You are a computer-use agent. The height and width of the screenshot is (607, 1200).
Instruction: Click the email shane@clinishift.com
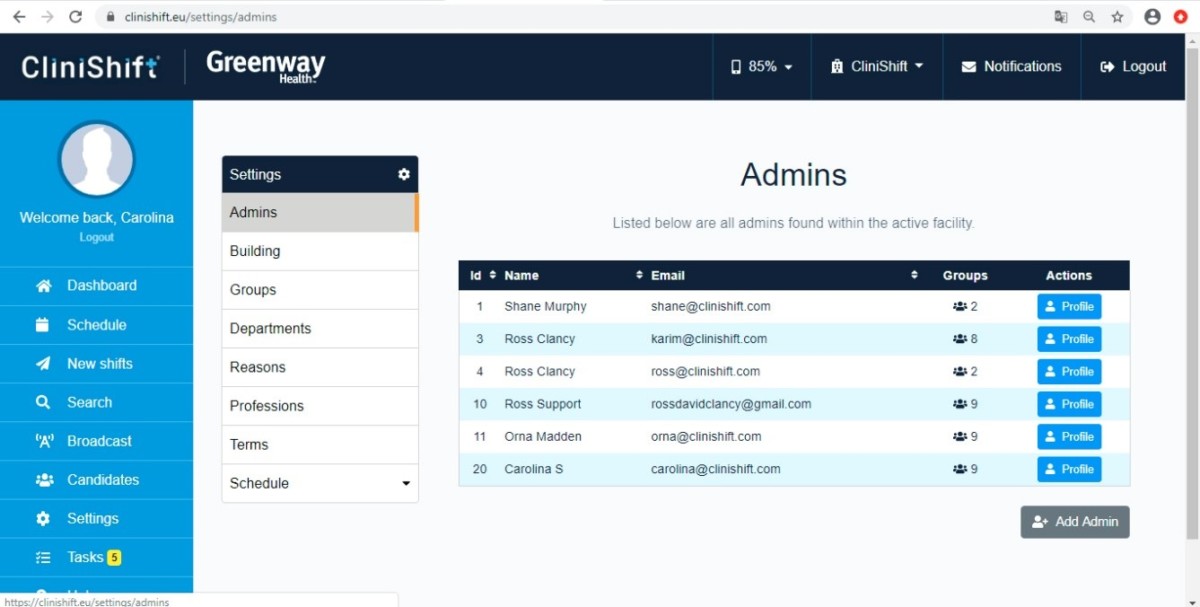[x=711, y=306]
